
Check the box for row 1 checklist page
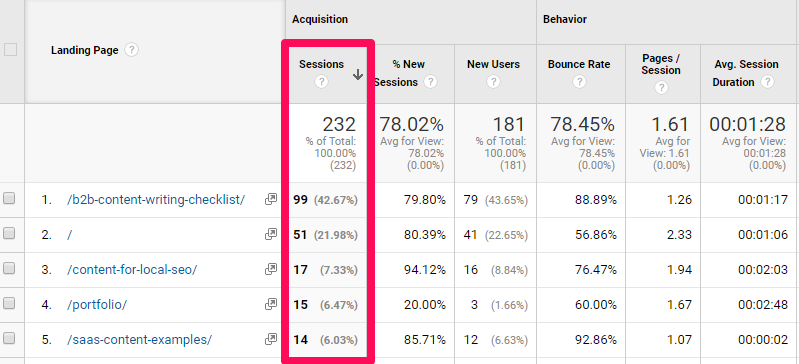(9, 199)
